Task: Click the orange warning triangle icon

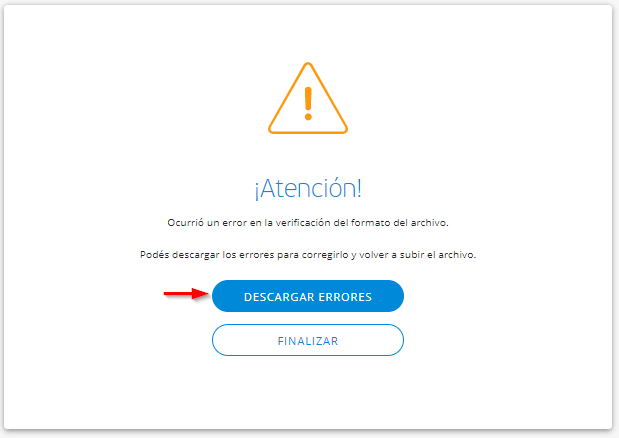Action: pyautogui.click(x=308, y=99)
